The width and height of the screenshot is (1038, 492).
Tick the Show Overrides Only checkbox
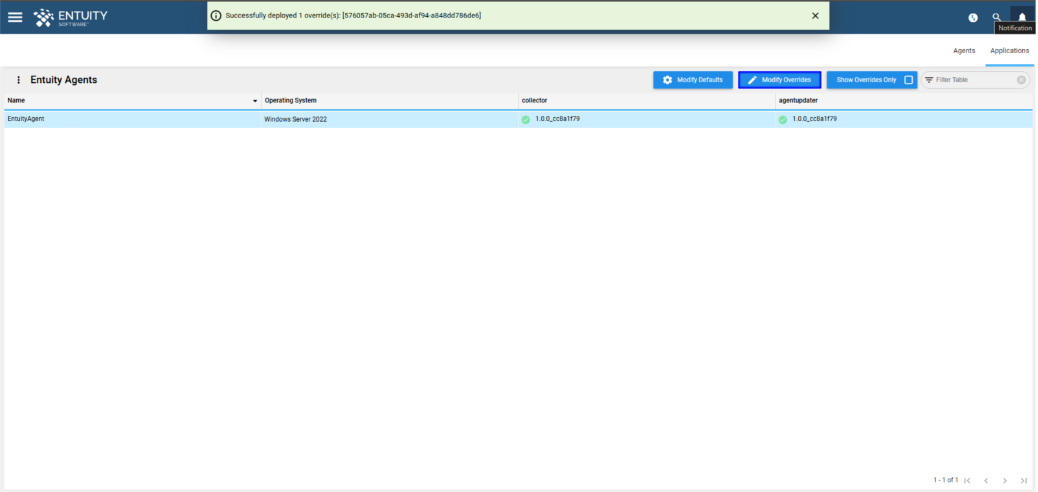click(908, 80)
